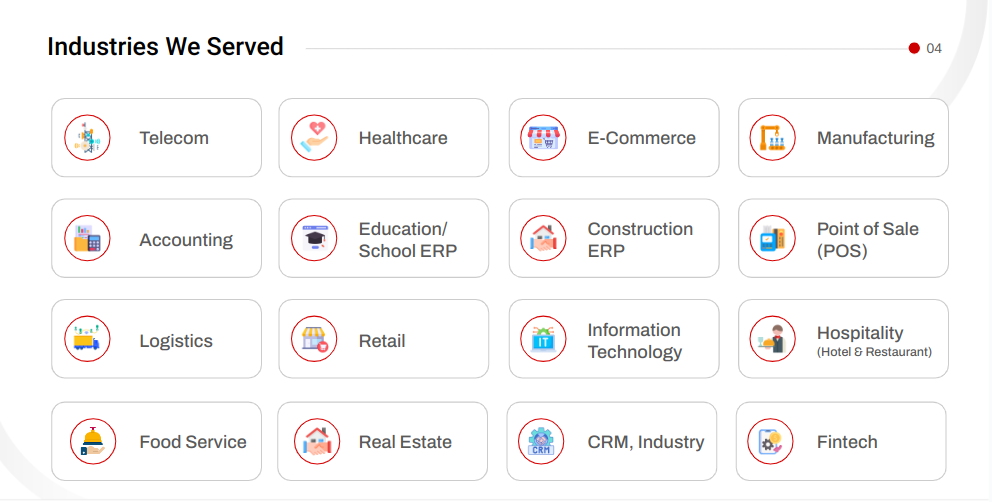Screen dimensions: 992x502
Task: Open the Retail industry card
Action: coord(383,340)
